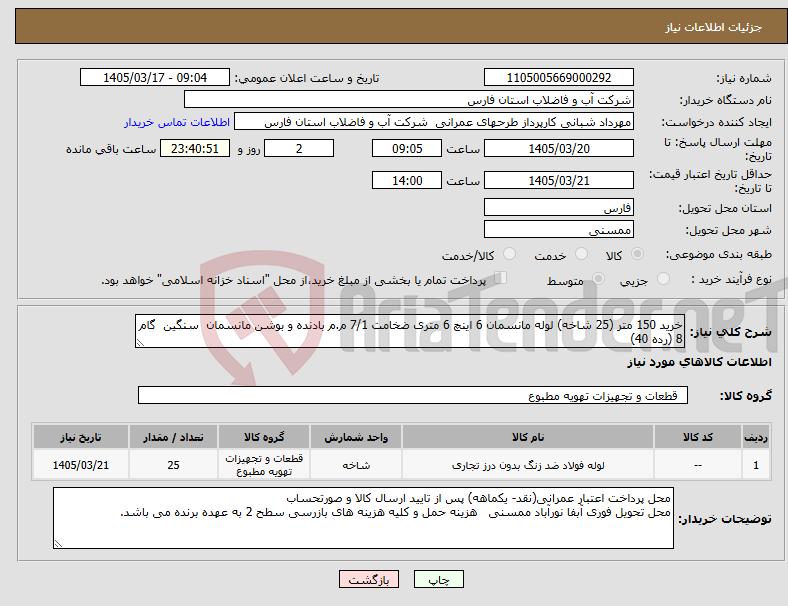Click the need number field 1105005669000292

point(559,78)
